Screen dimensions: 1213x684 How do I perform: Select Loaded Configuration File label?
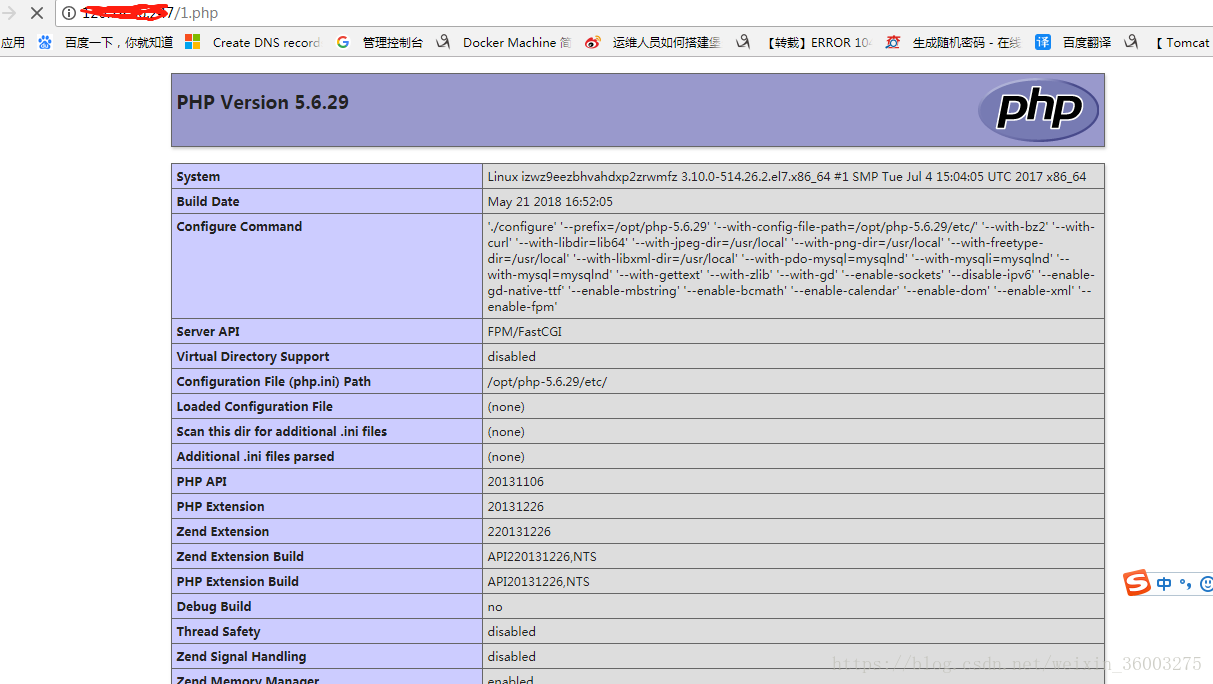(x=255, y=407)
